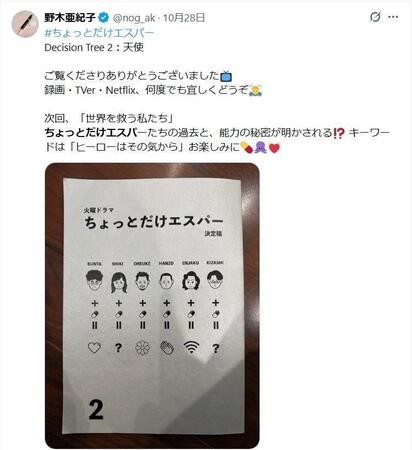Click the long-haired woman face illustration

click(x=119, y=282)
